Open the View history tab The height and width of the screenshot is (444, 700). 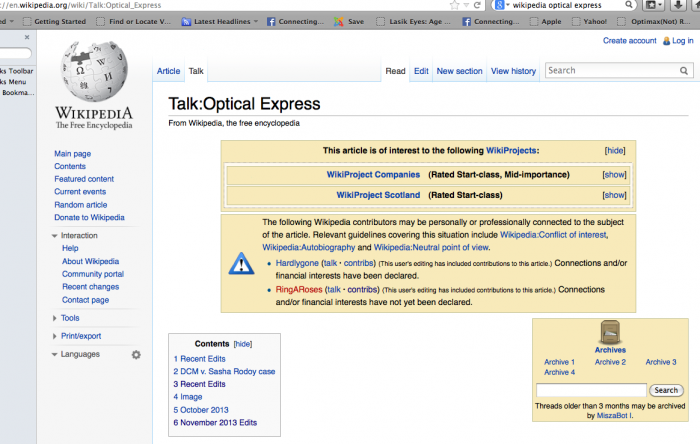click(x=513, y=71)
